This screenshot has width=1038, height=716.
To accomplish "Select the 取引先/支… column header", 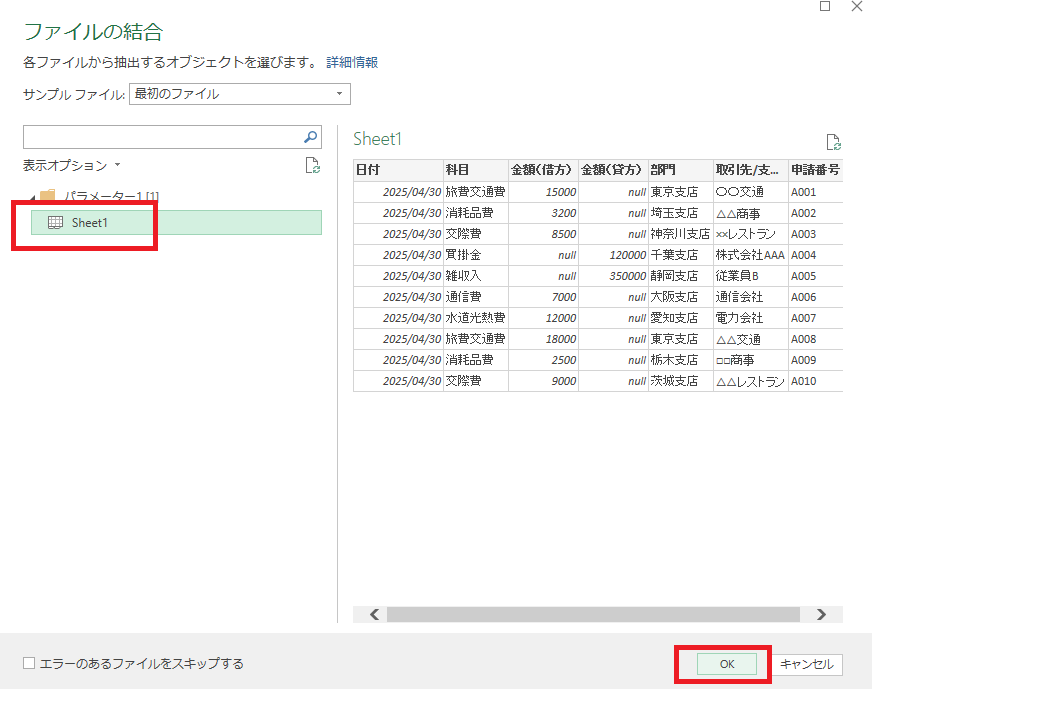I will pyautogui.click(x=749, y=170).
